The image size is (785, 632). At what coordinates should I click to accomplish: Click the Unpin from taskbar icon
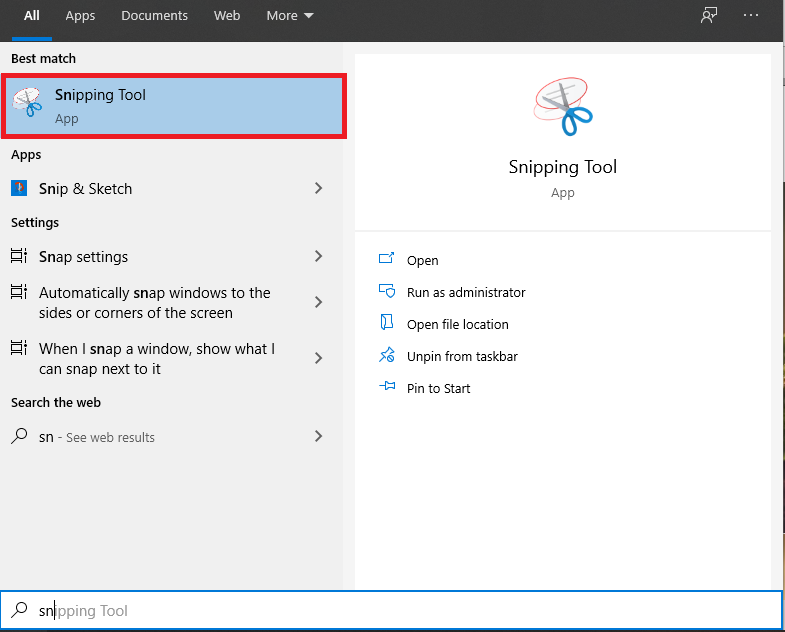coord(387,356)
